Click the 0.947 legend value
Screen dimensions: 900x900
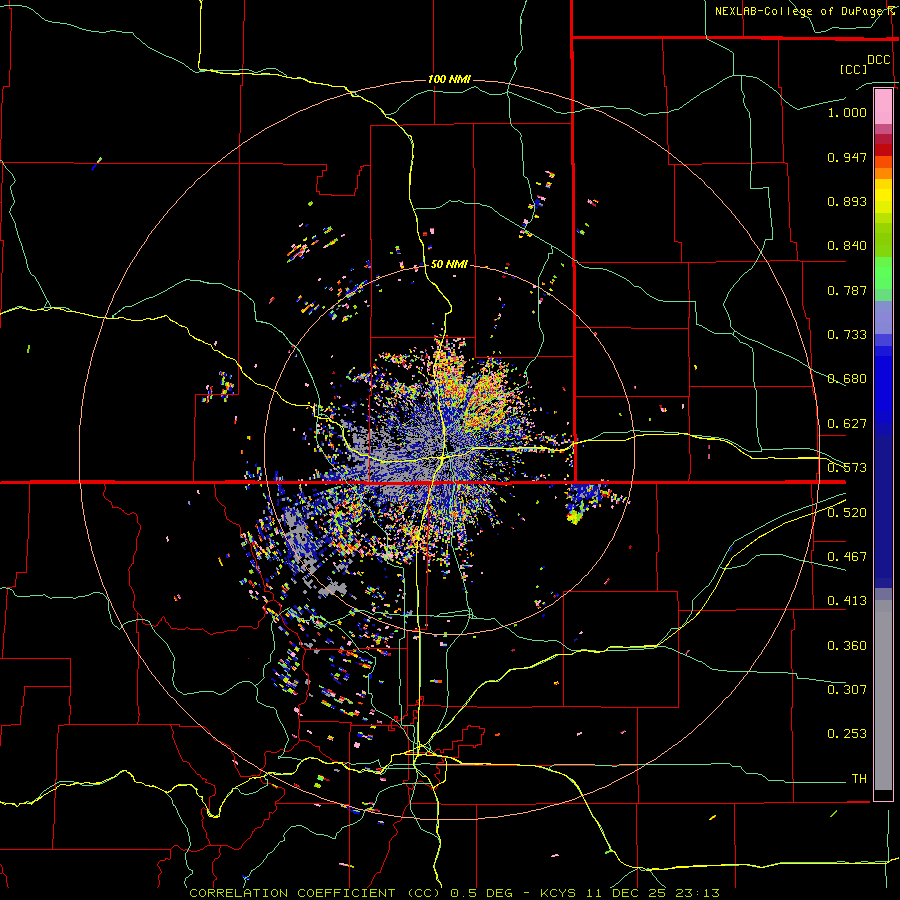847,157
